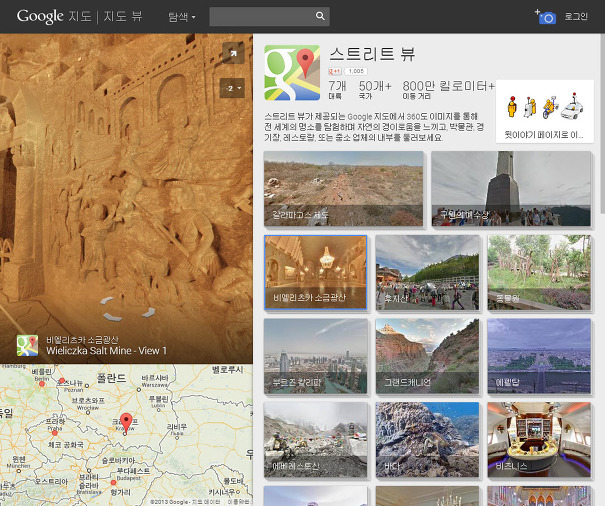The image size is (605, 506).
Task: Click the Google Maps icon by Wieliczka title
Action: [x=28, y=346]
